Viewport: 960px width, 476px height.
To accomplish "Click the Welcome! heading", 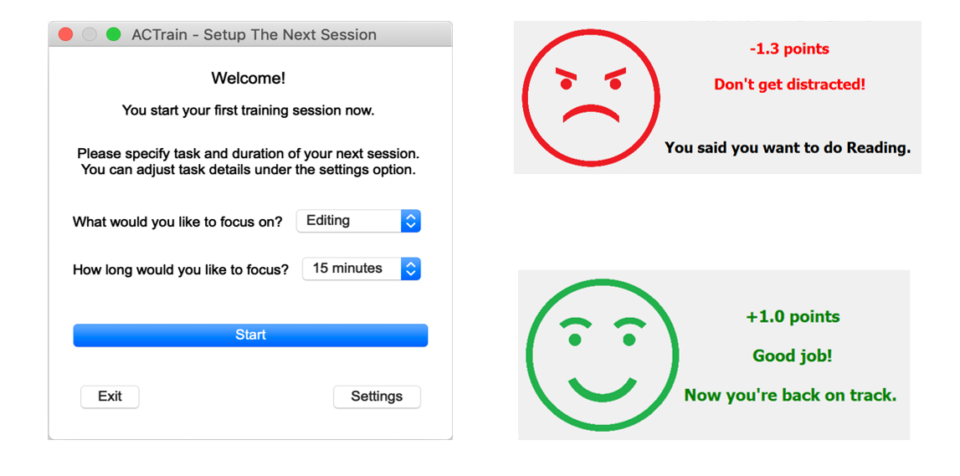I will coord(248,78).
